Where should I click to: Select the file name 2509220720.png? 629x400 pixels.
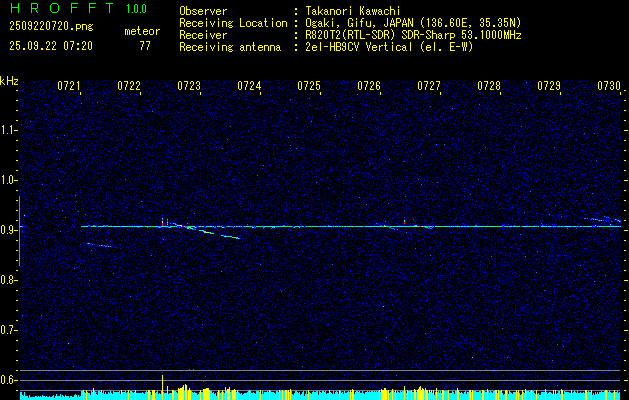click(51, 27)
